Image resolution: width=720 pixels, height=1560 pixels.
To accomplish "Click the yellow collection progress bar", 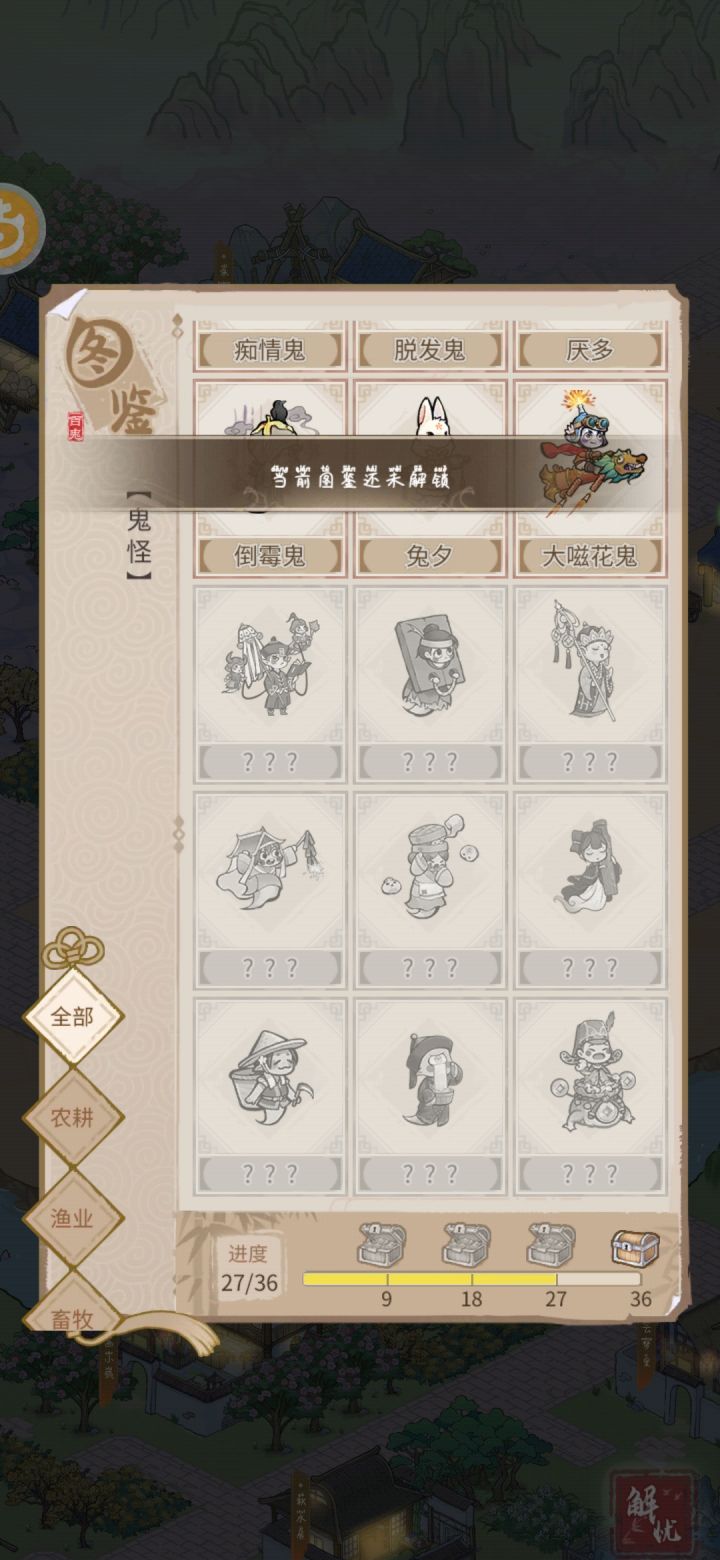I will (x=471, y=1279).
